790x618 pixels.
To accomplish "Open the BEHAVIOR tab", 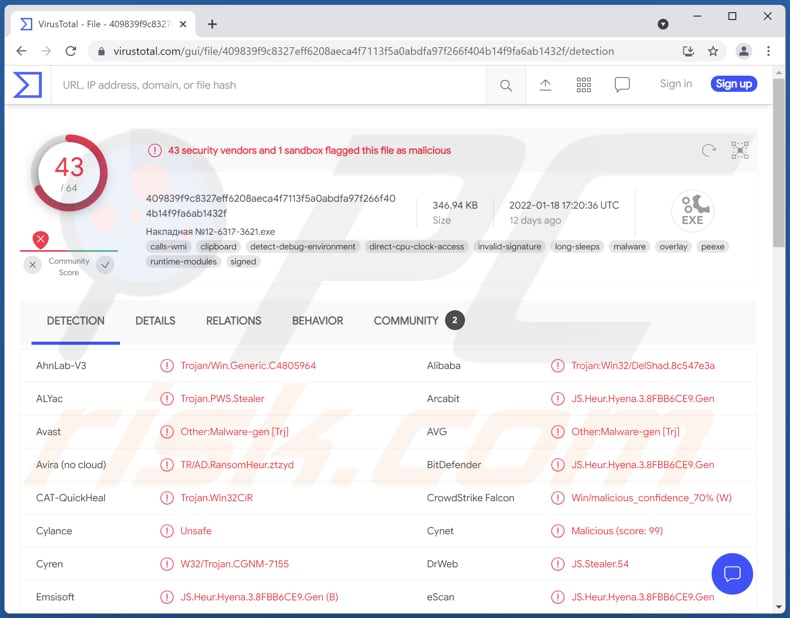I will tap(317, 321).
